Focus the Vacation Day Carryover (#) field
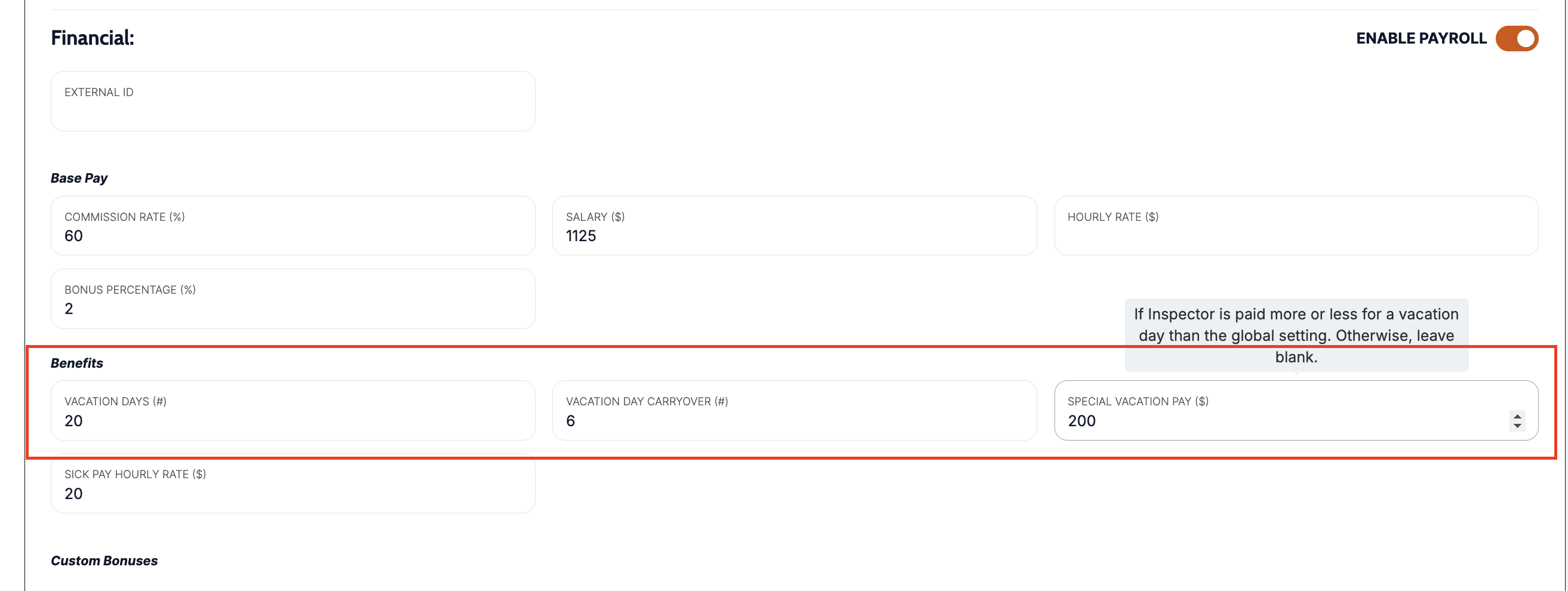 click(794, 420)
